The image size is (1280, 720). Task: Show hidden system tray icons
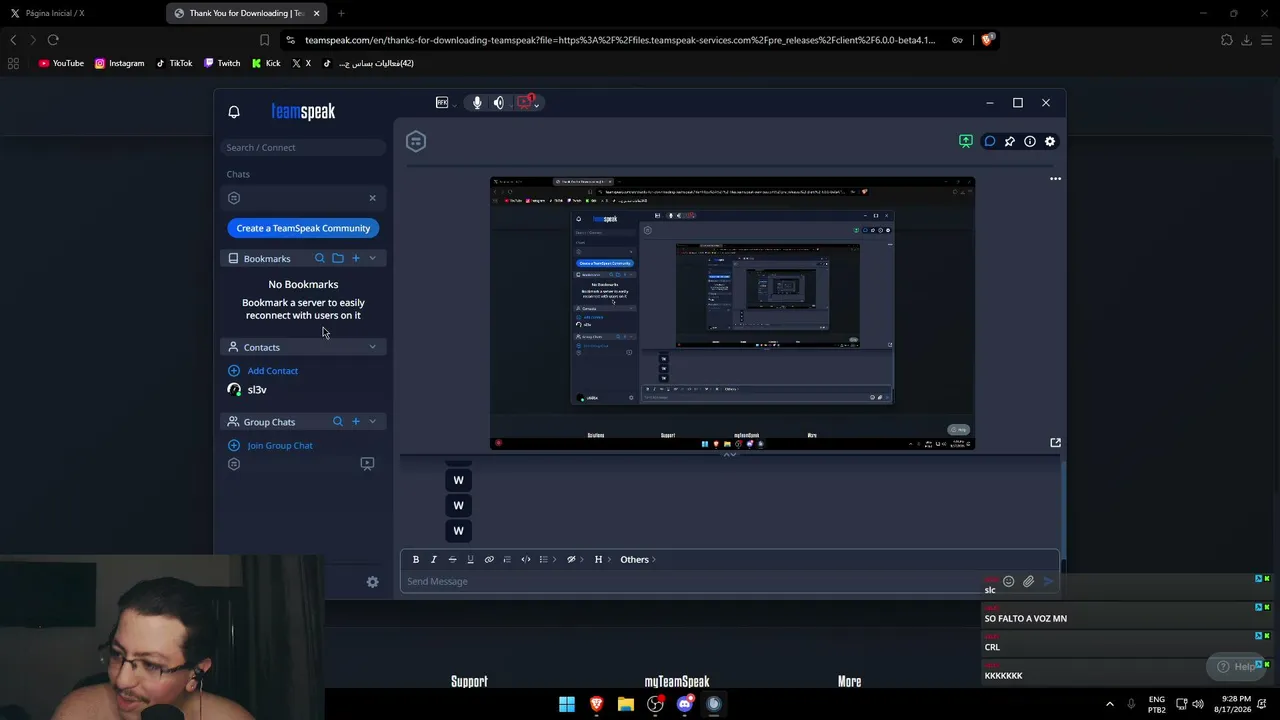(1109, 704)
